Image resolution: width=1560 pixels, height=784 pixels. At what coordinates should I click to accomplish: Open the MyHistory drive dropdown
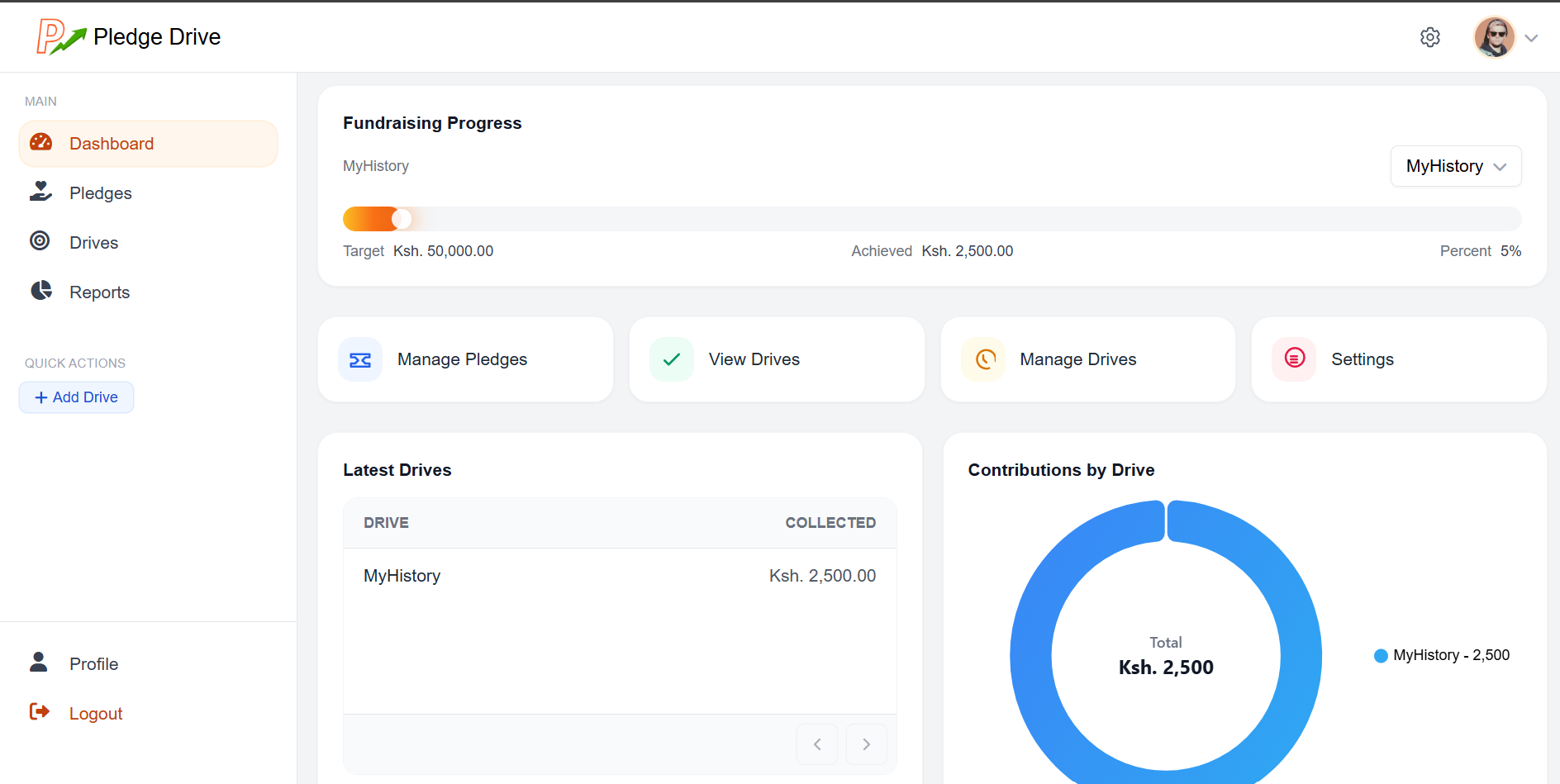pos(1455,166)
